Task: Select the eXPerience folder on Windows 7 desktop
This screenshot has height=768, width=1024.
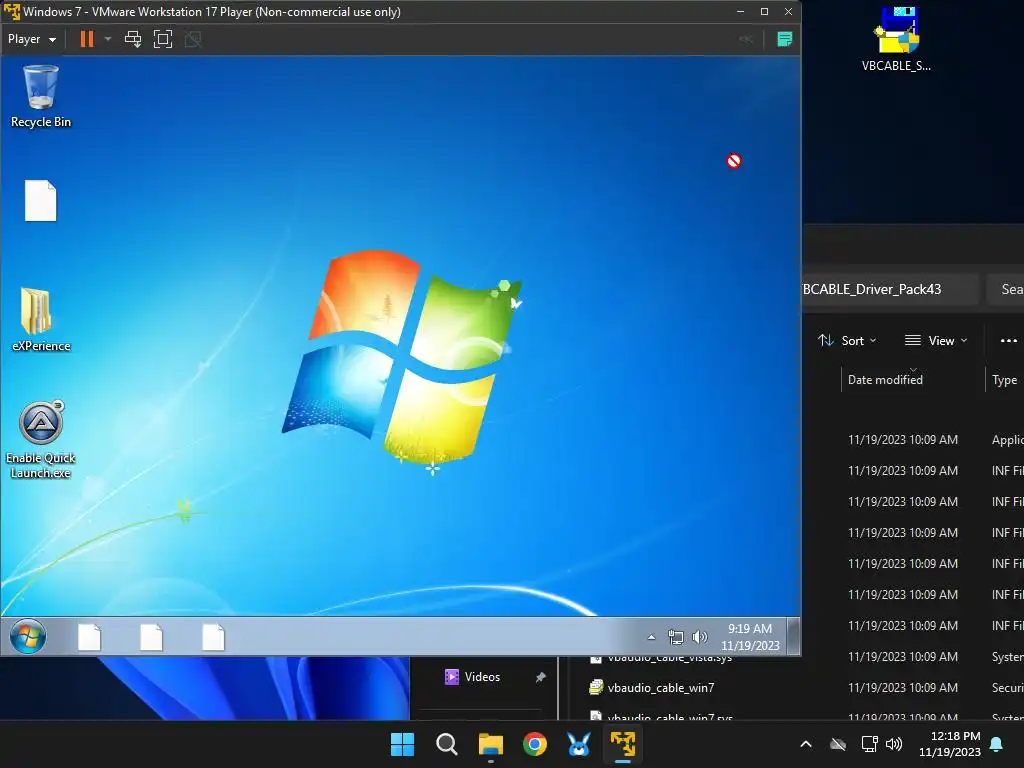Action: tap(40, 320)
